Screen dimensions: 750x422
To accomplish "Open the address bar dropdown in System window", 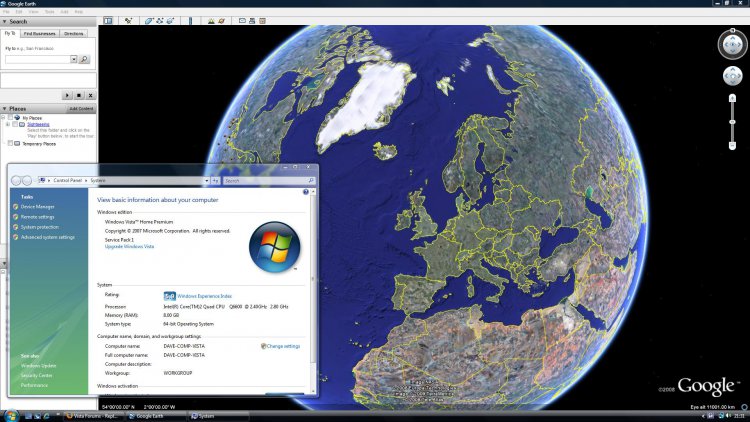I will point(207,180).
